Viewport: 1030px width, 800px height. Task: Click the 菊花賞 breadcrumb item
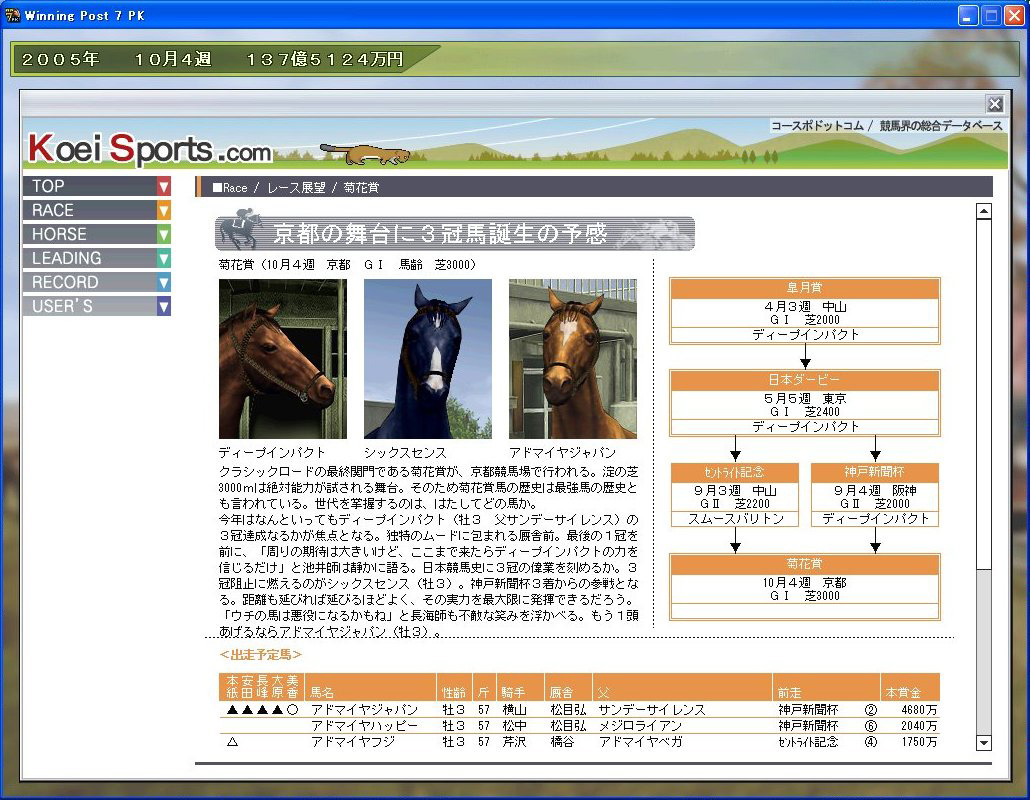coord(361,188)
